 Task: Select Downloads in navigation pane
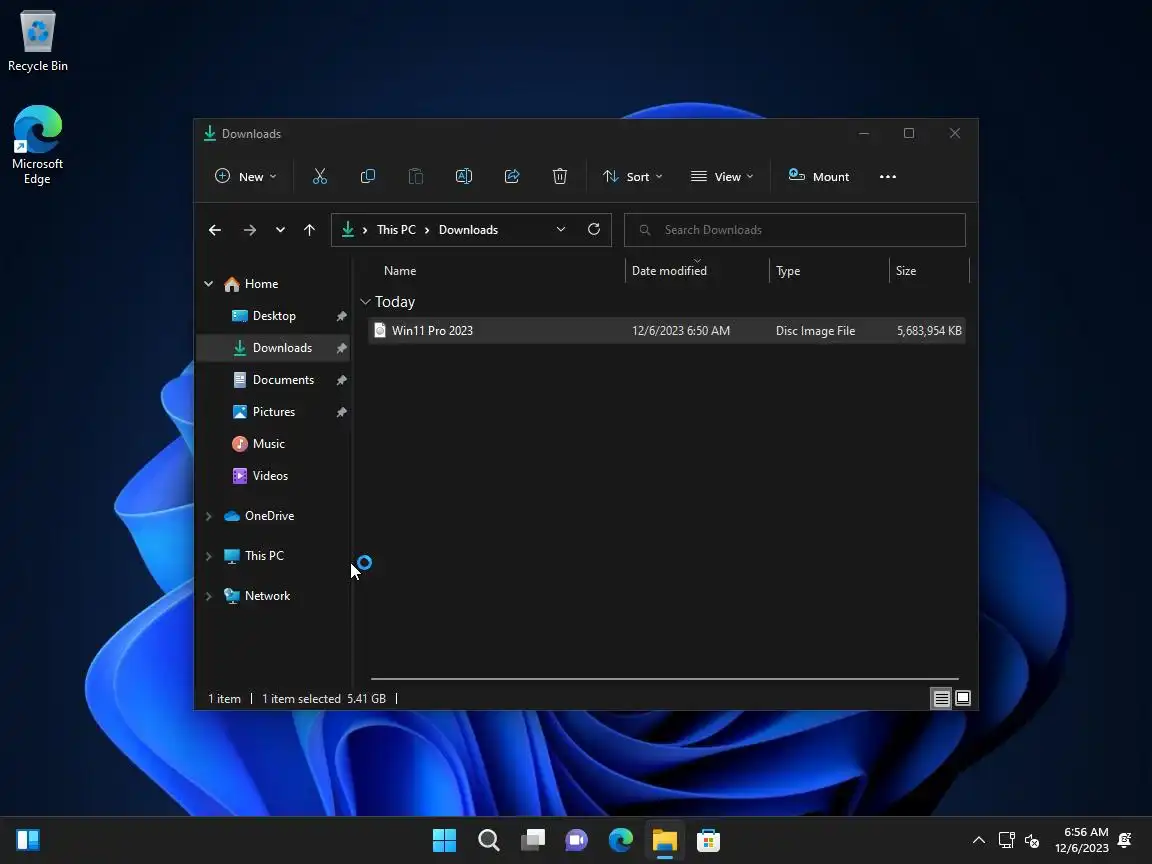pos(273,348)
